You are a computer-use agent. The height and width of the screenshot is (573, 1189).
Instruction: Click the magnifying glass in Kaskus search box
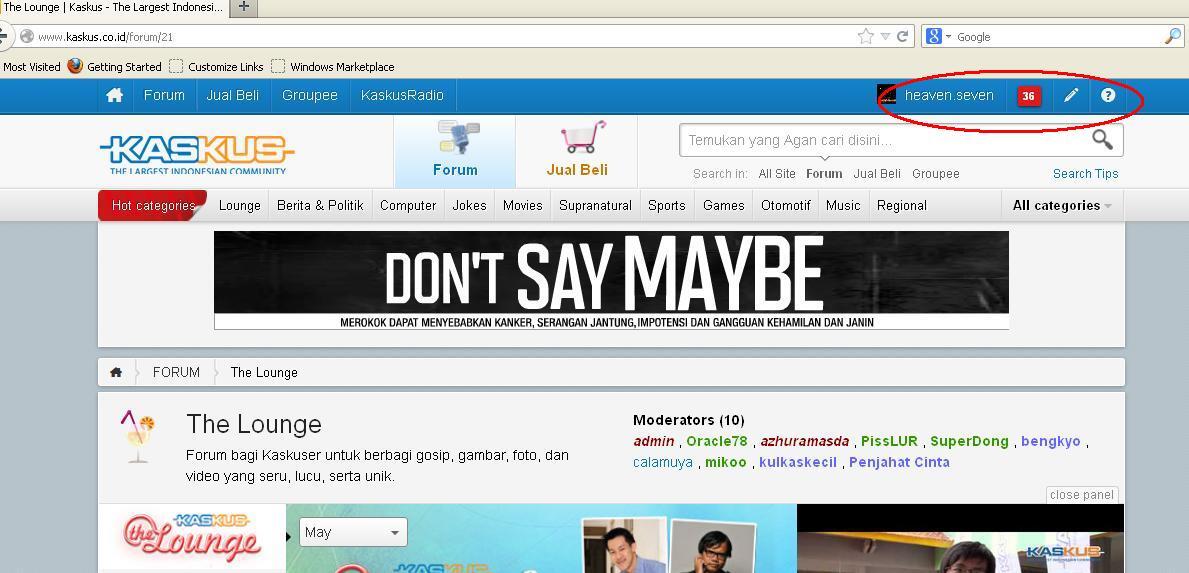point(1102,139)
